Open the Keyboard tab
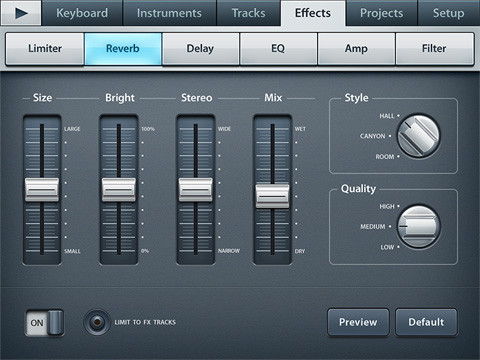480x360 pixels. (x=82, y=13)
